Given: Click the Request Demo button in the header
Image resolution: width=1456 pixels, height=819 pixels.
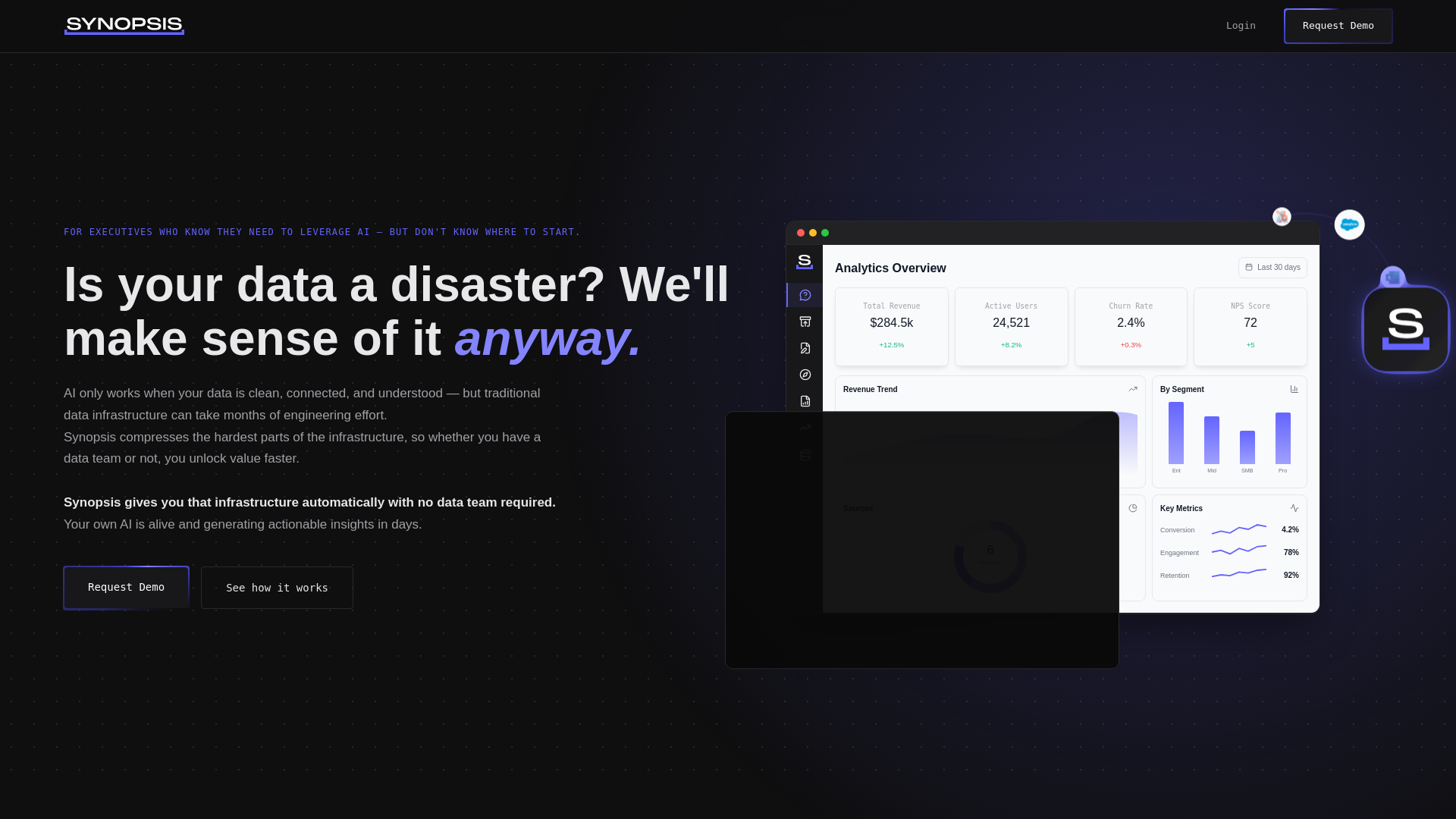Looking at the screenshot, I should 1338,26.
